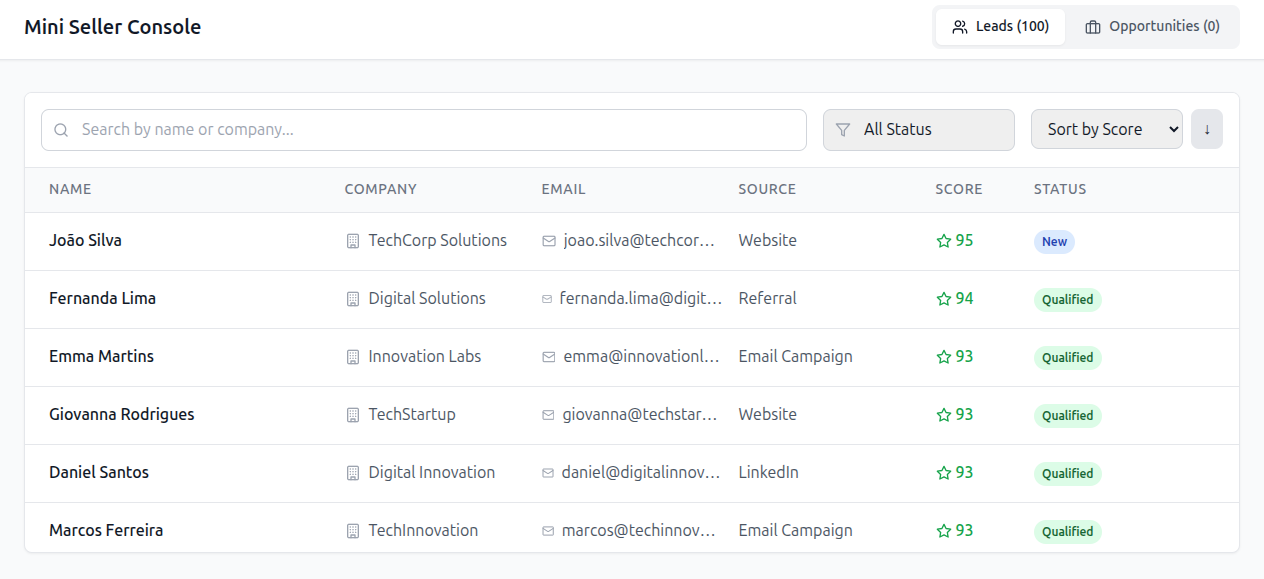This screenshot has height=579, width=1264.
Task: Click the star icon beside score 94
Action: [943, 299]
